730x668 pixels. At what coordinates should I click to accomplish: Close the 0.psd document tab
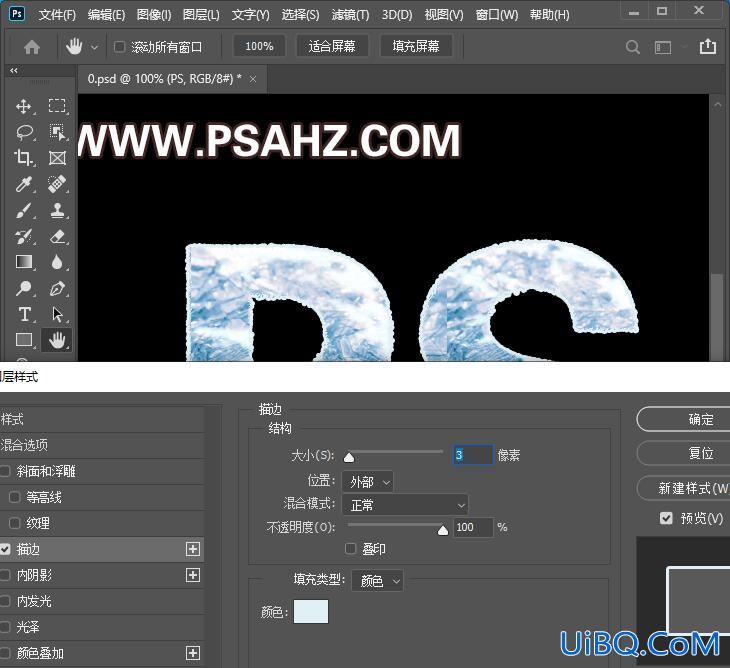coord(253,80)
